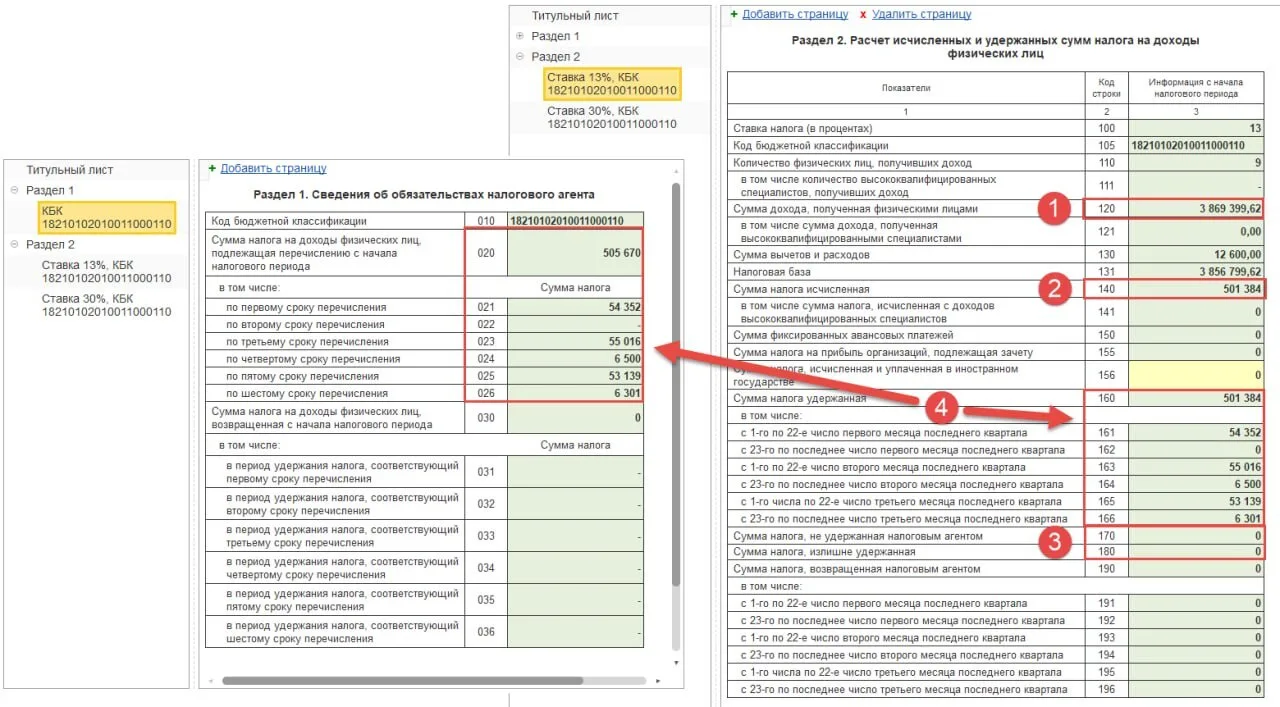The image size is (1280, 707).
Task: Click the value cell of line 036
Action: (x=575, y=631)
